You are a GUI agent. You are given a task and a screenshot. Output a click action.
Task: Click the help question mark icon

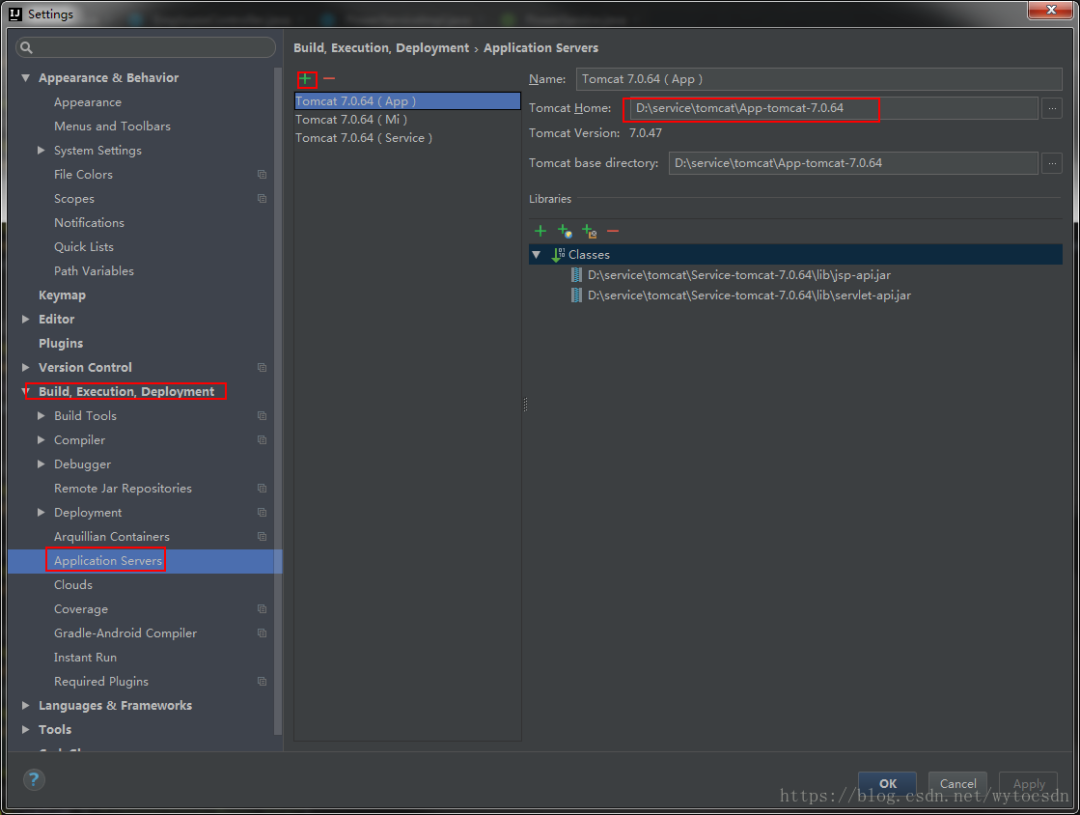click(x=34, y=780)
